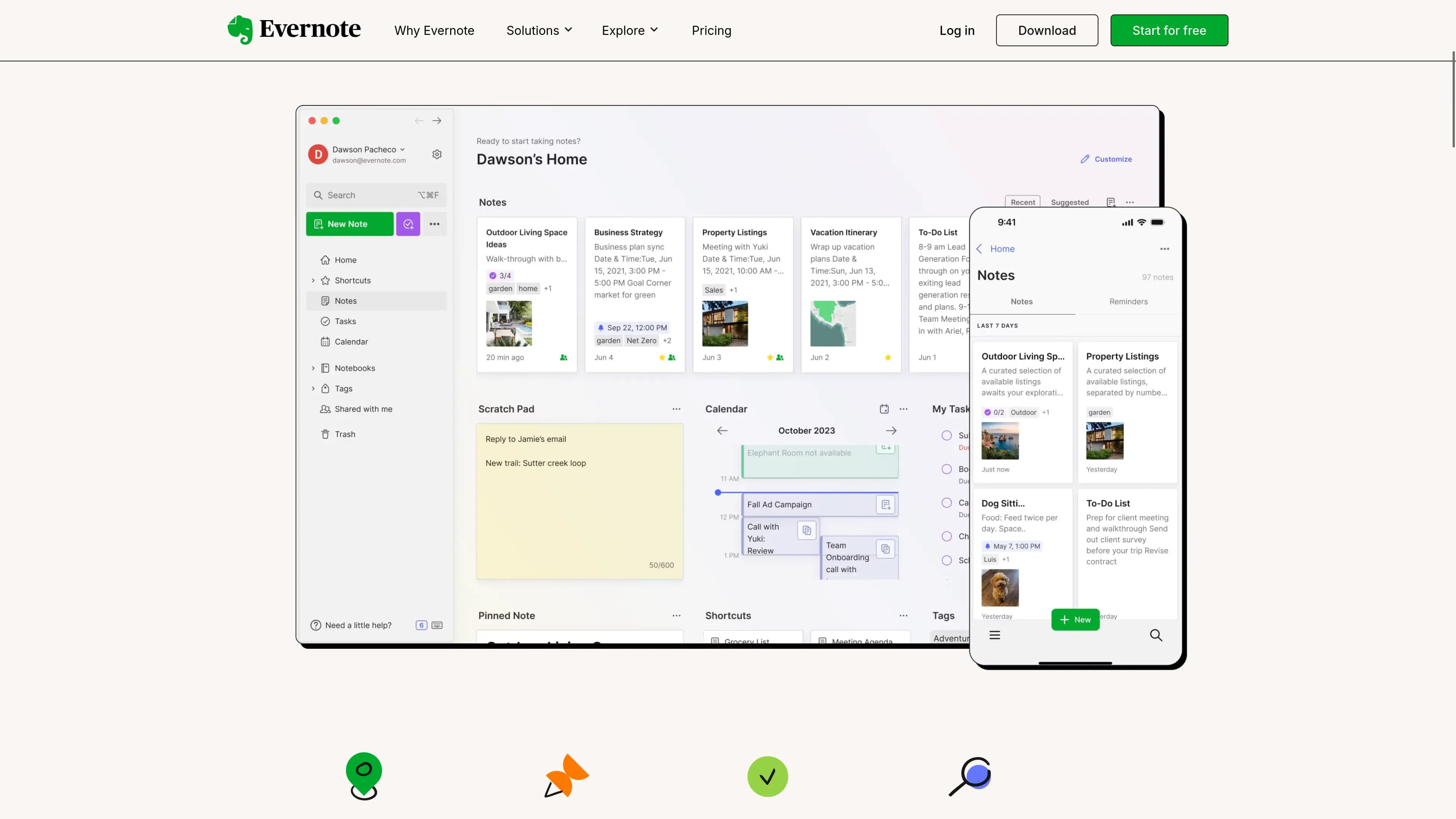Open the Calendar widget three-dot menu

(904, 409)
